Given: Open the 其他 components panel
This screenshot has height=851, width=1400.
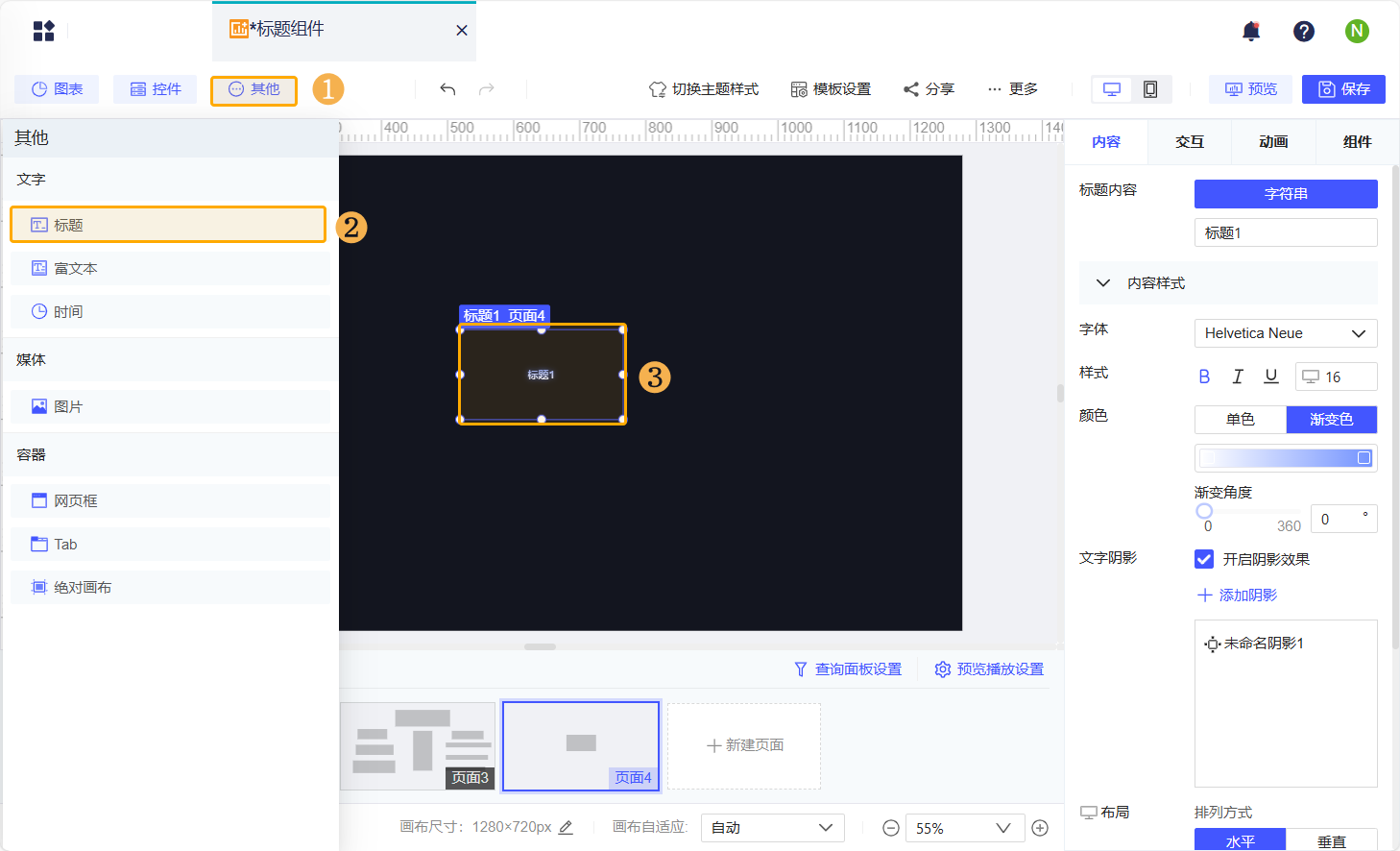Looking at the screenshot, I should point(253,89).
